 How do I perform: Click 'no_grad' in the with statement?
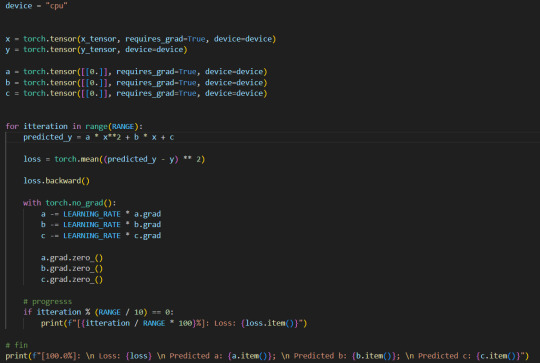pos(87,203)
